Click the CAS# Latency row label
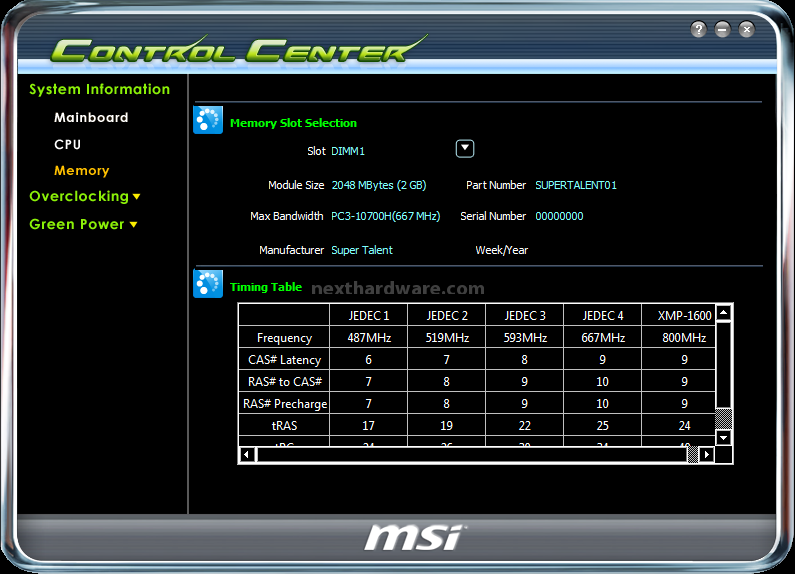 click(x=284, y=360)
